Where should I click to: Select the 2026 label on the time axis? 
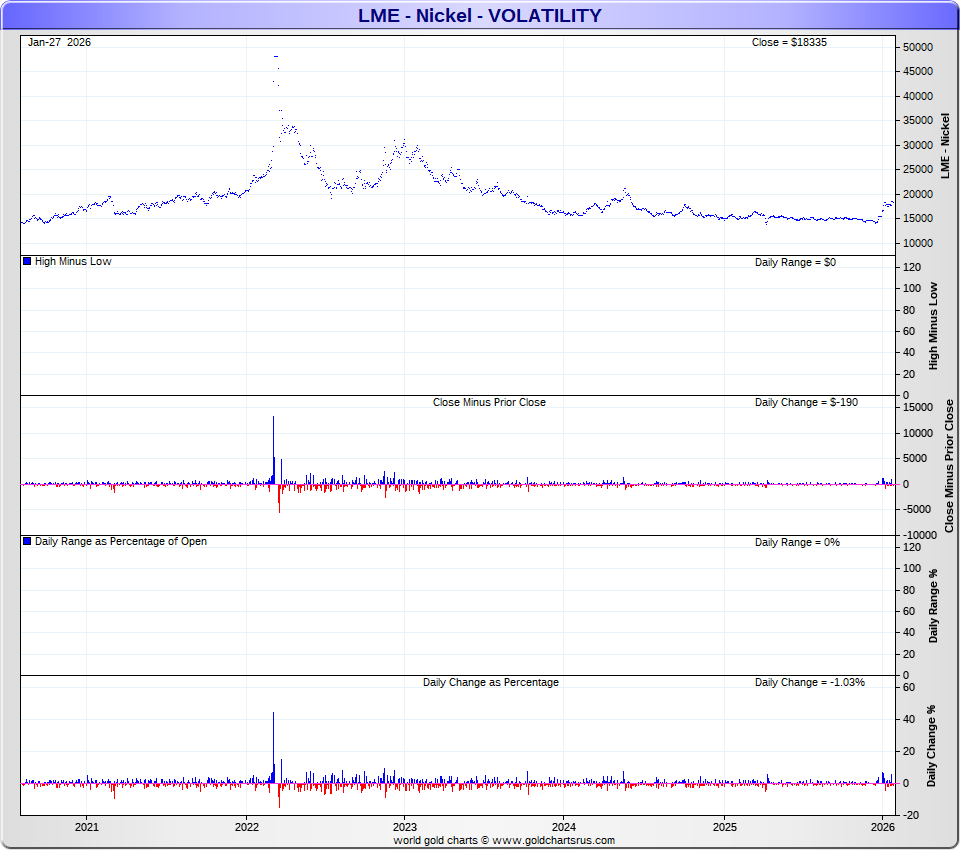[883, 827]
